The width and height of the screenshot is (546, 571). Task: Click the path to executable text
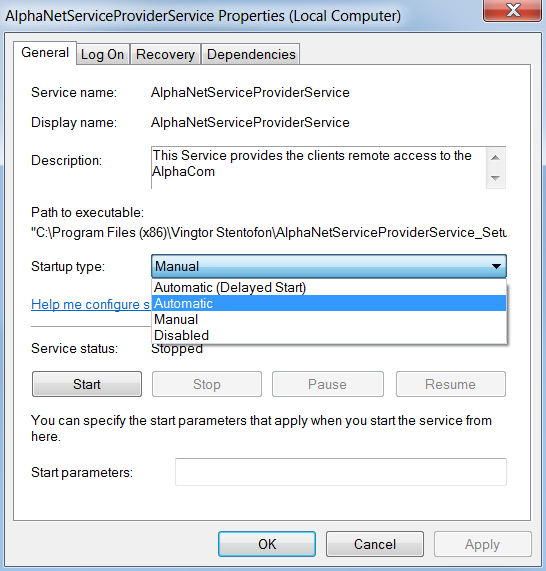click(x=269, y=232)
